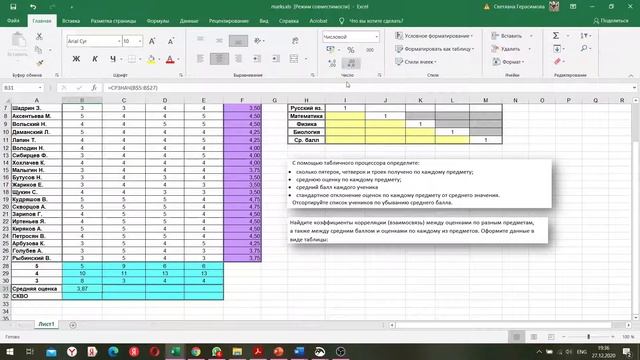Click the ribbon display options icon
640x360 pixels.
tap(573, 7)
